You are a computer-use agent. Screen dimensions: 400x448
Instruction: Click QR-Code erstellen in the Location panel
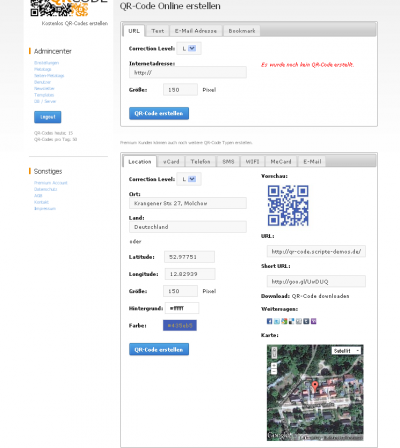[159, 349]
